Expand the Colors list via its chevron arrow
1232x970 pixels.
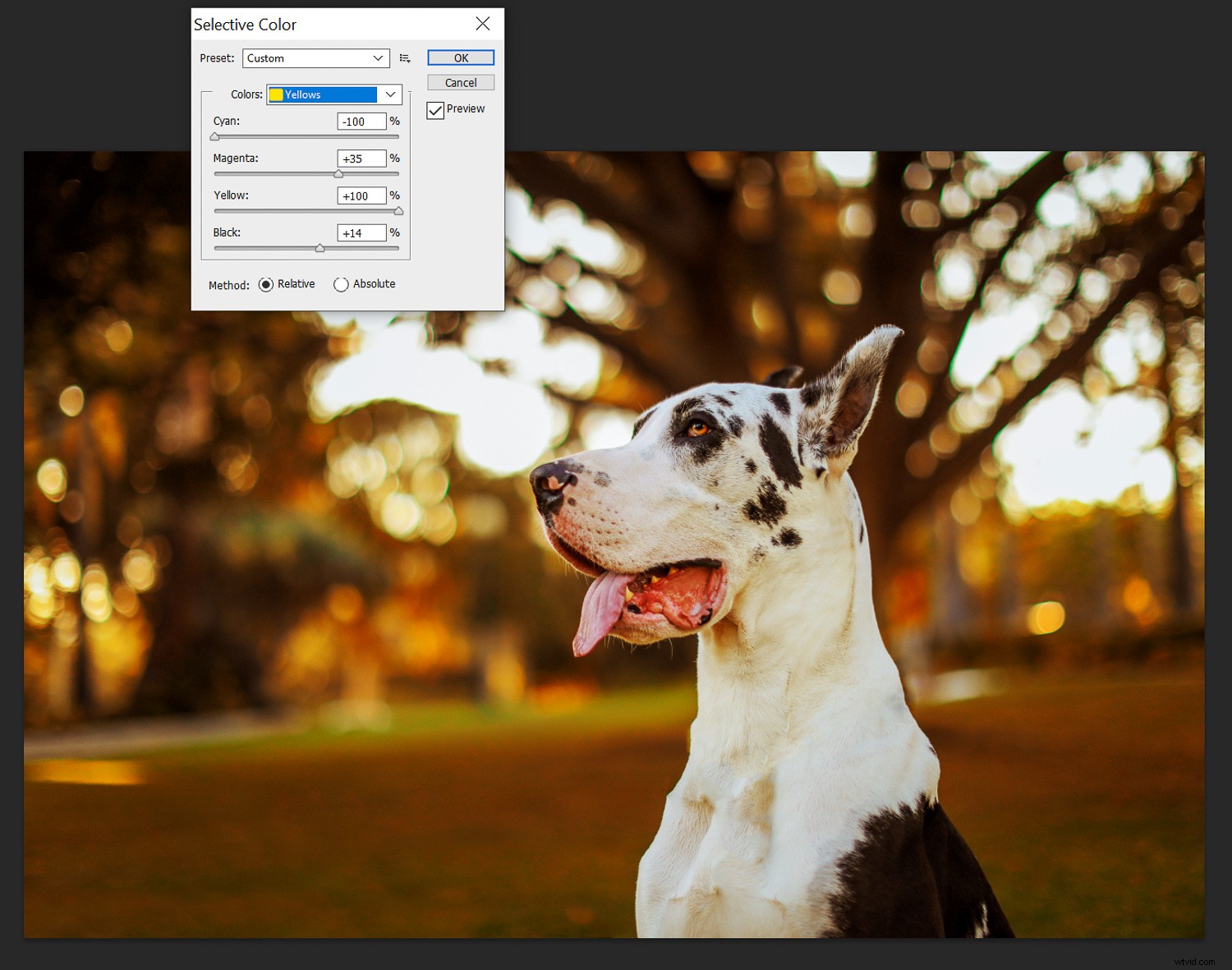tap(391, 94)
